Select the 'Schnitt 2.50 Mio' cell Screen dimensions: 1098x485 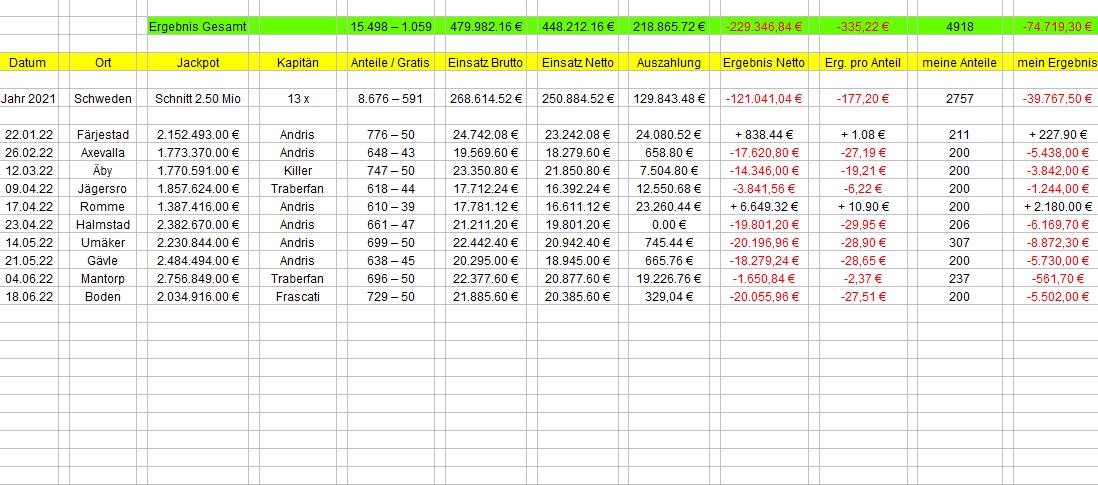point(198,99)
